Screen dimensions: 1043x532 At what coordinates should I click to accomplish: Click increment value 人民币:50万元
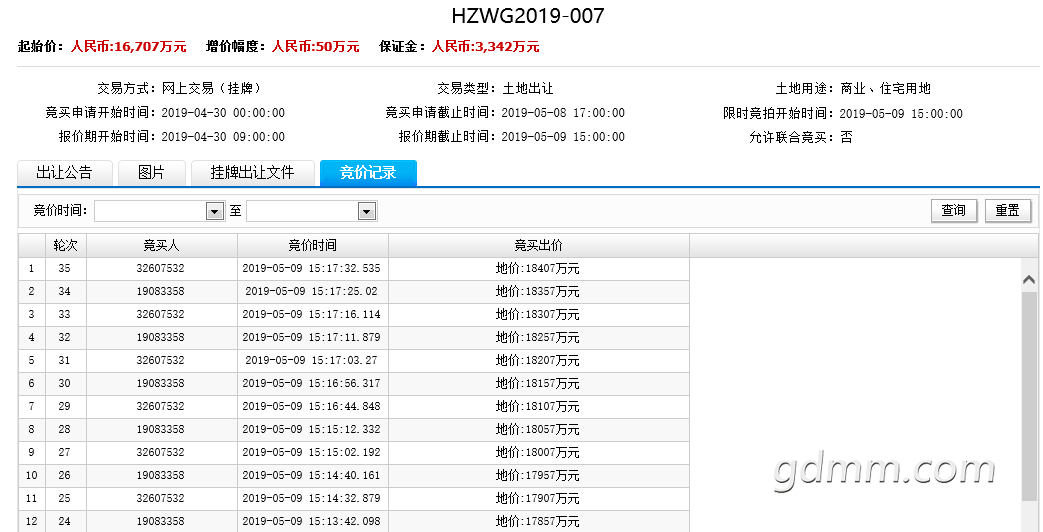[x=315, y=47]
